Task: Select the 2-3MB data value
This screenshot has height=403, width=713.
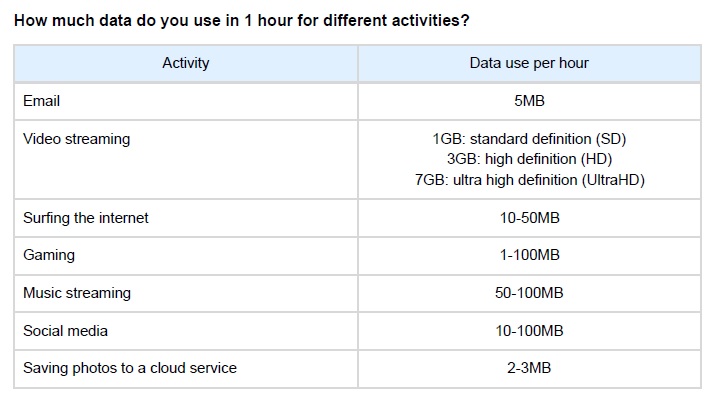Action: coord(529,368)
